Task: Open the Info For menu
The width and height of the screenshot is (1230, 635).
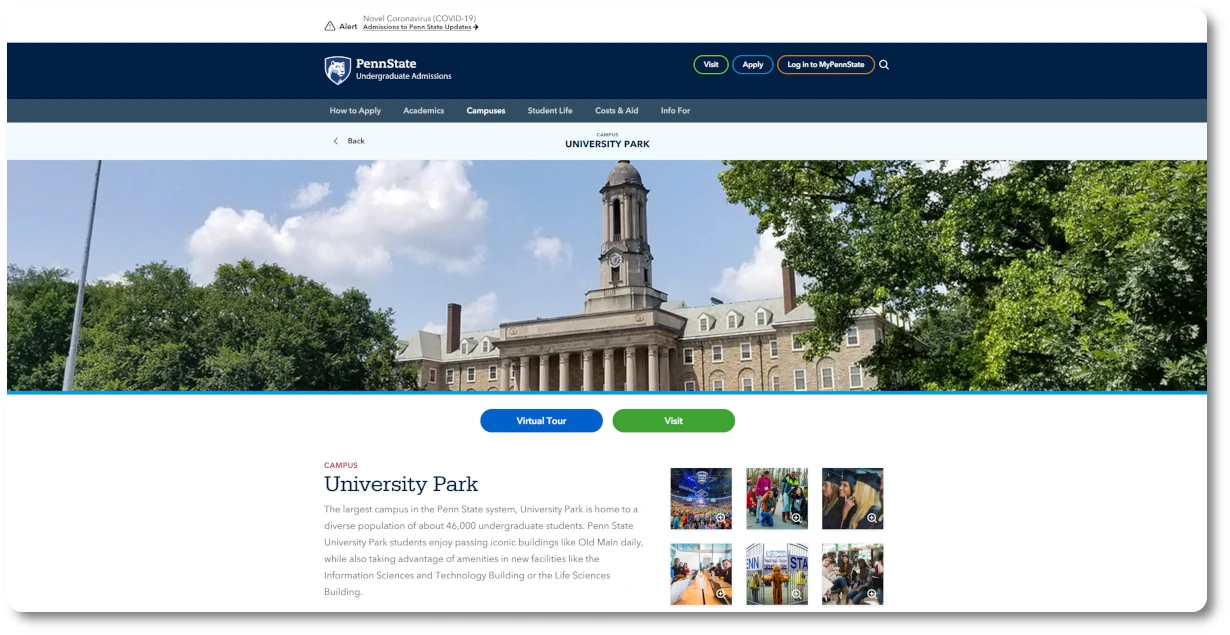Action: tap(675, 111)
